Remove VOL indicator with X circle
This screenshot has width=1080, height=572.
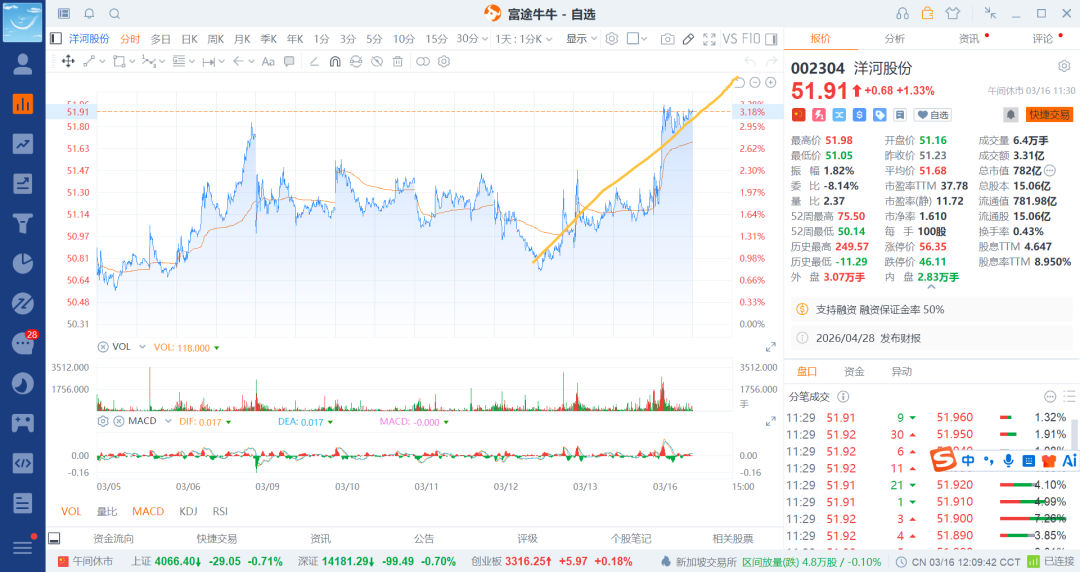click(x=103, y=347)
